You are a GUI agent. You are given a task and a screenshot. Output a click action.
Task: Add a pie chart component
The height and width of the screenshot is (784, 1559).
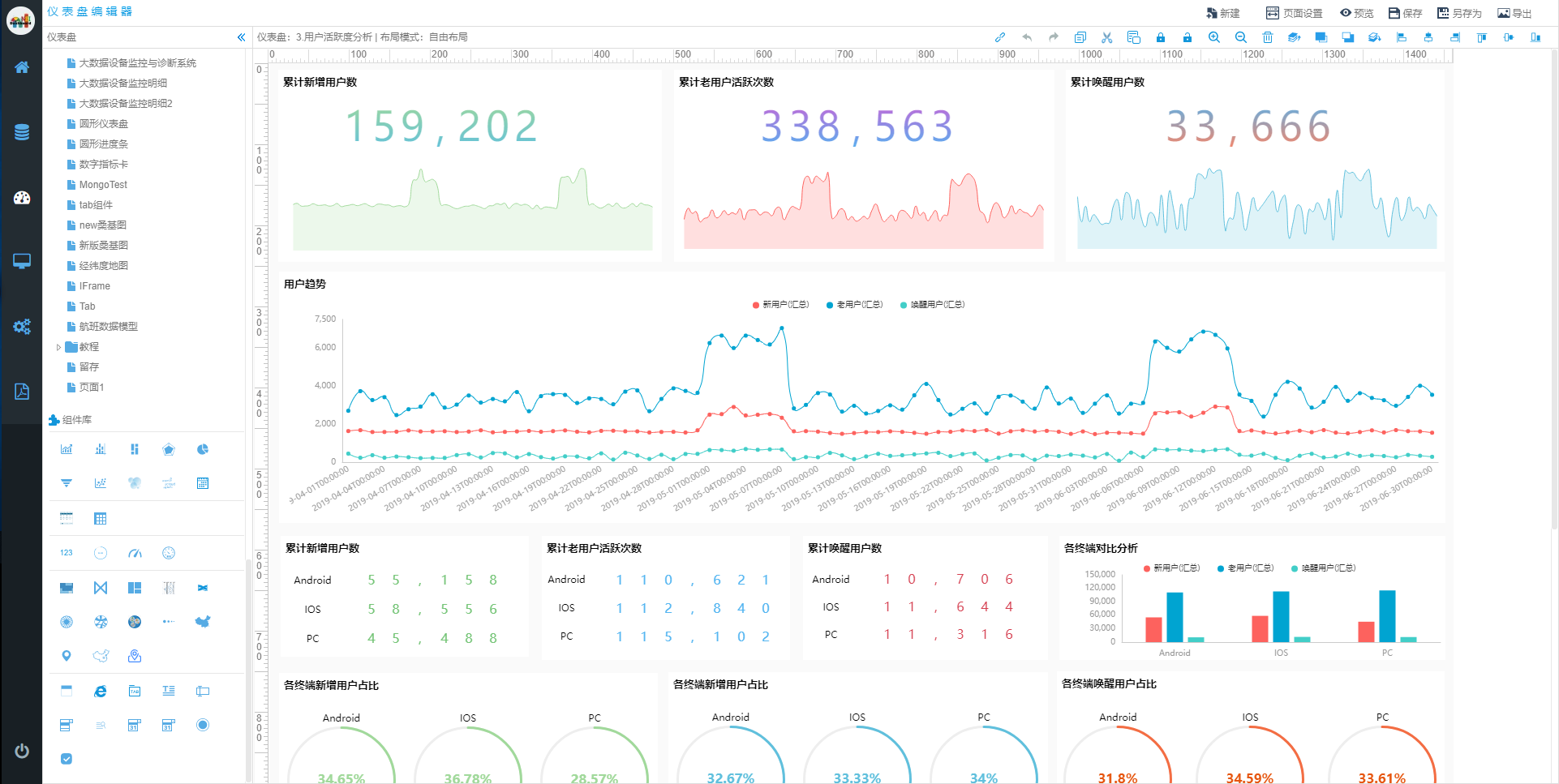(x=203, y=449)
